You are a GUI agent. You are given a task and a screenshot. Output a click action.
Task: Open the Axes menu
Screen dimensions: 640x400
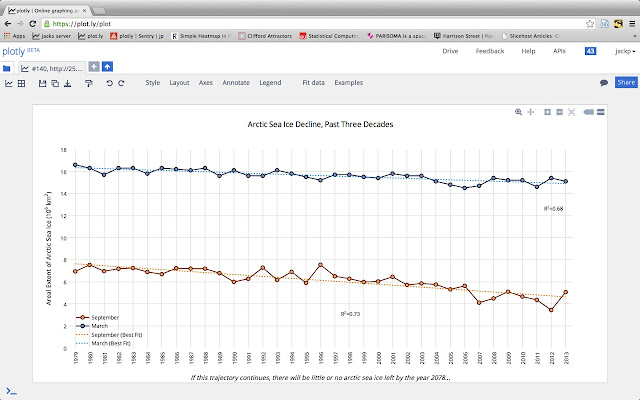coord(206,82)
